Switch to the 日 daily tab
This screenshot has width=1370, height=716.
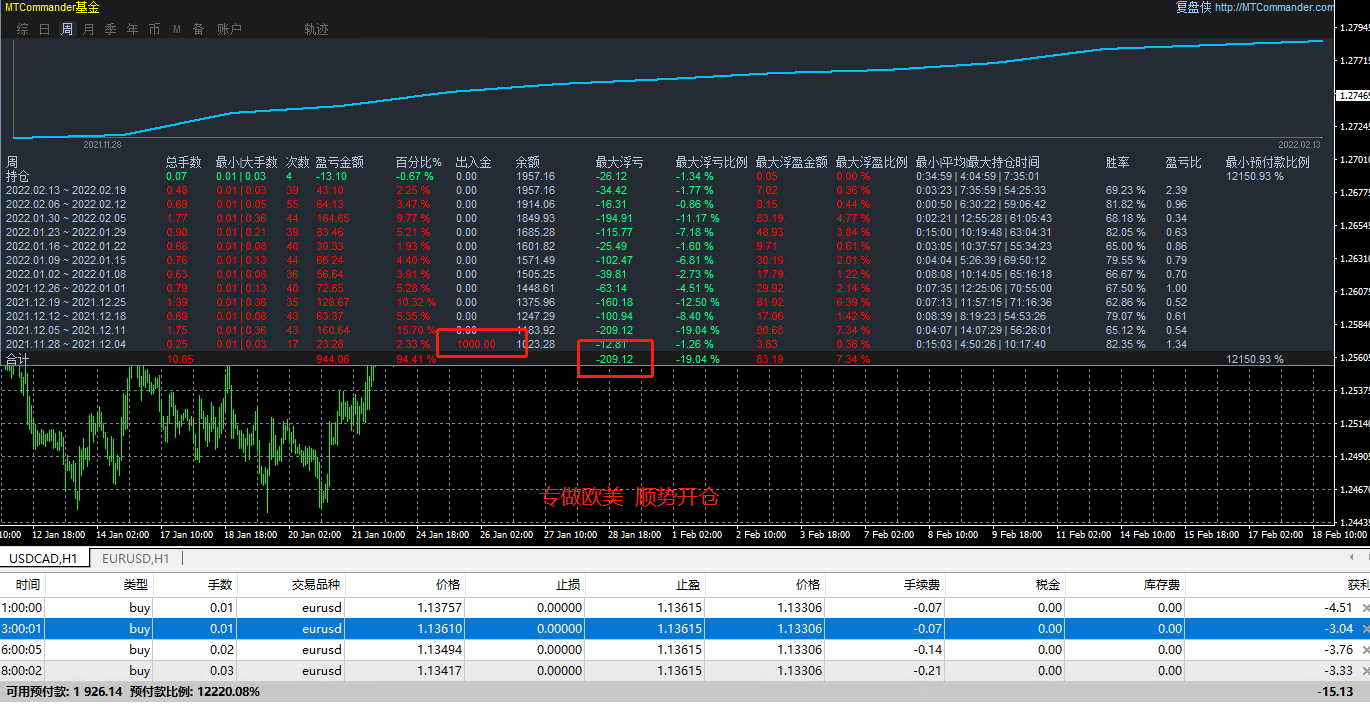tap(44, 29)
